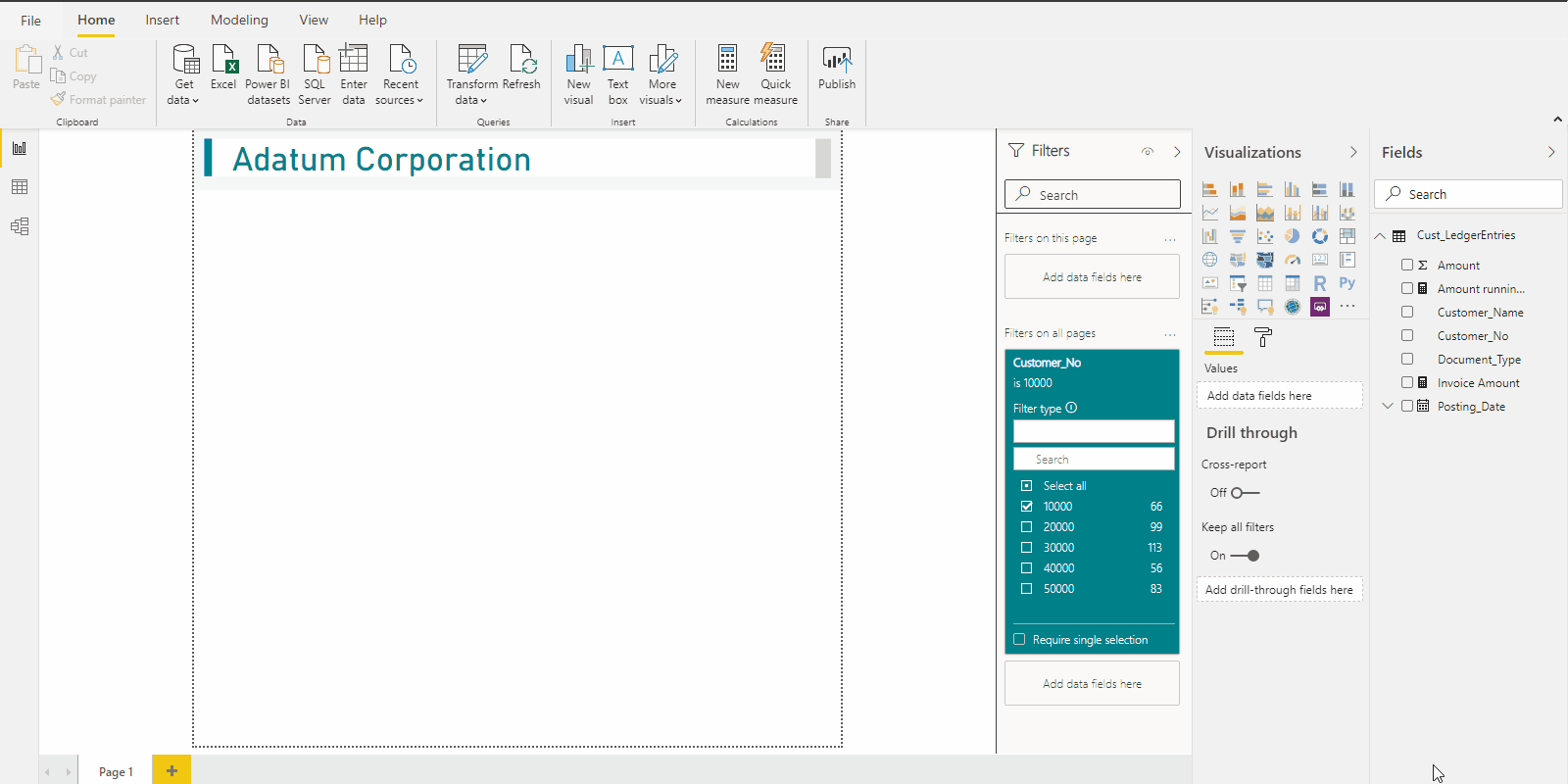1568x784 pixels.
Task: Open the Help ribbon tab
Action: 372,20
